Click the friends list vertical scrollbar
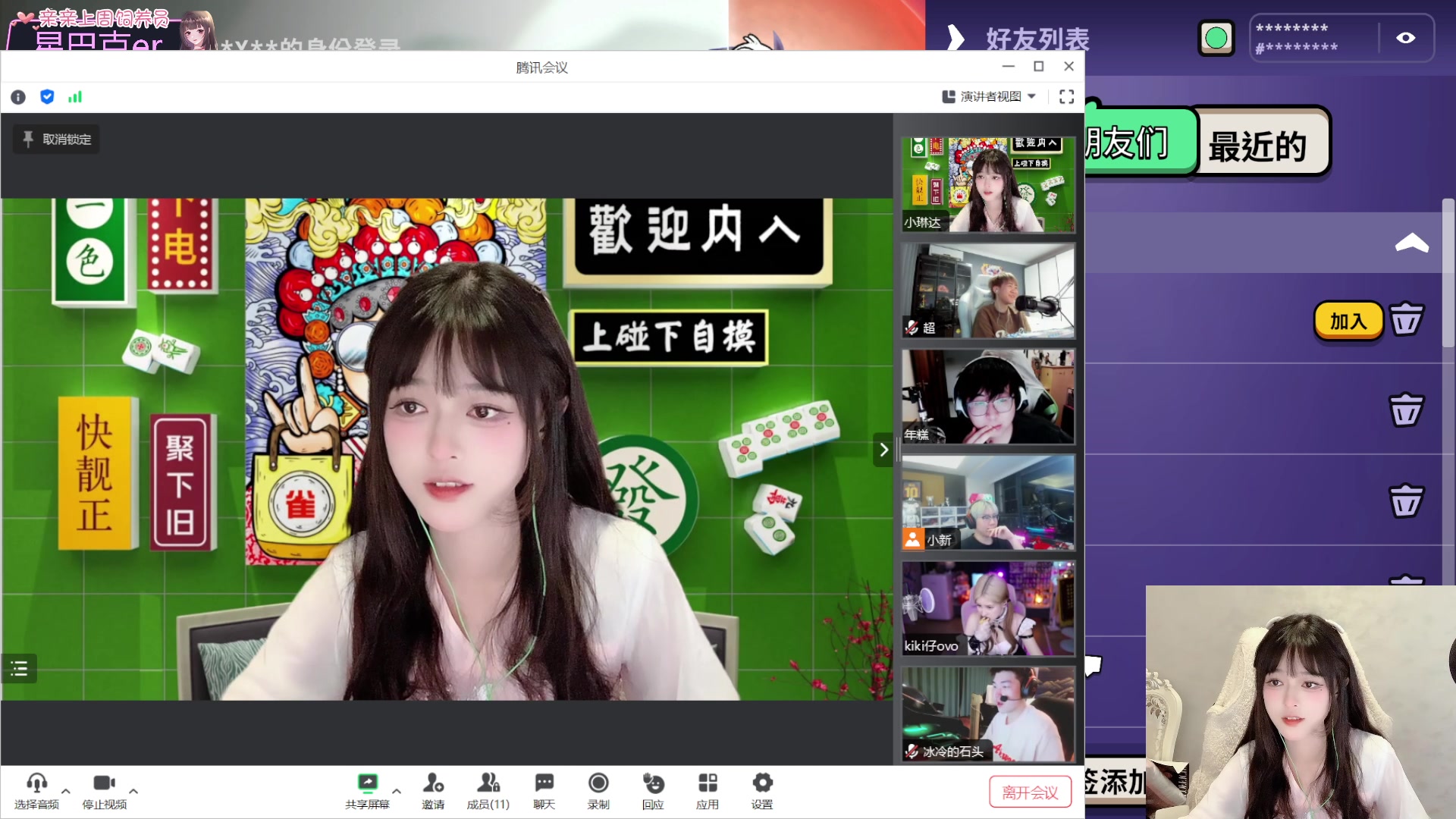 point(1448,273)
